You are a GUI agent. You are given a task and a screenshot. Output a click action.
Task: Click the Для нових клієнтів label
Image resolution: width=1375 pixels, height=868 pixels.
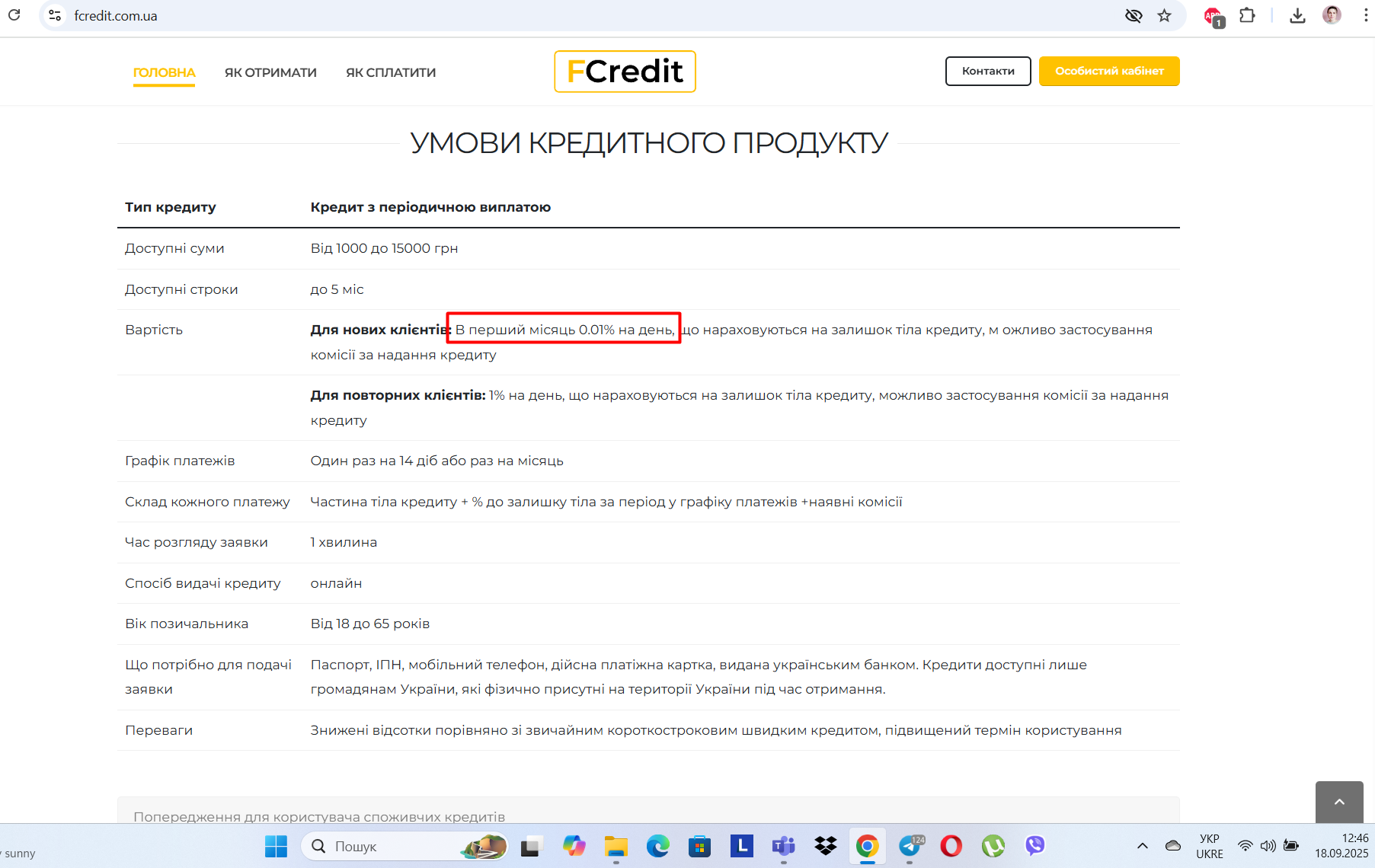point(380,330)
